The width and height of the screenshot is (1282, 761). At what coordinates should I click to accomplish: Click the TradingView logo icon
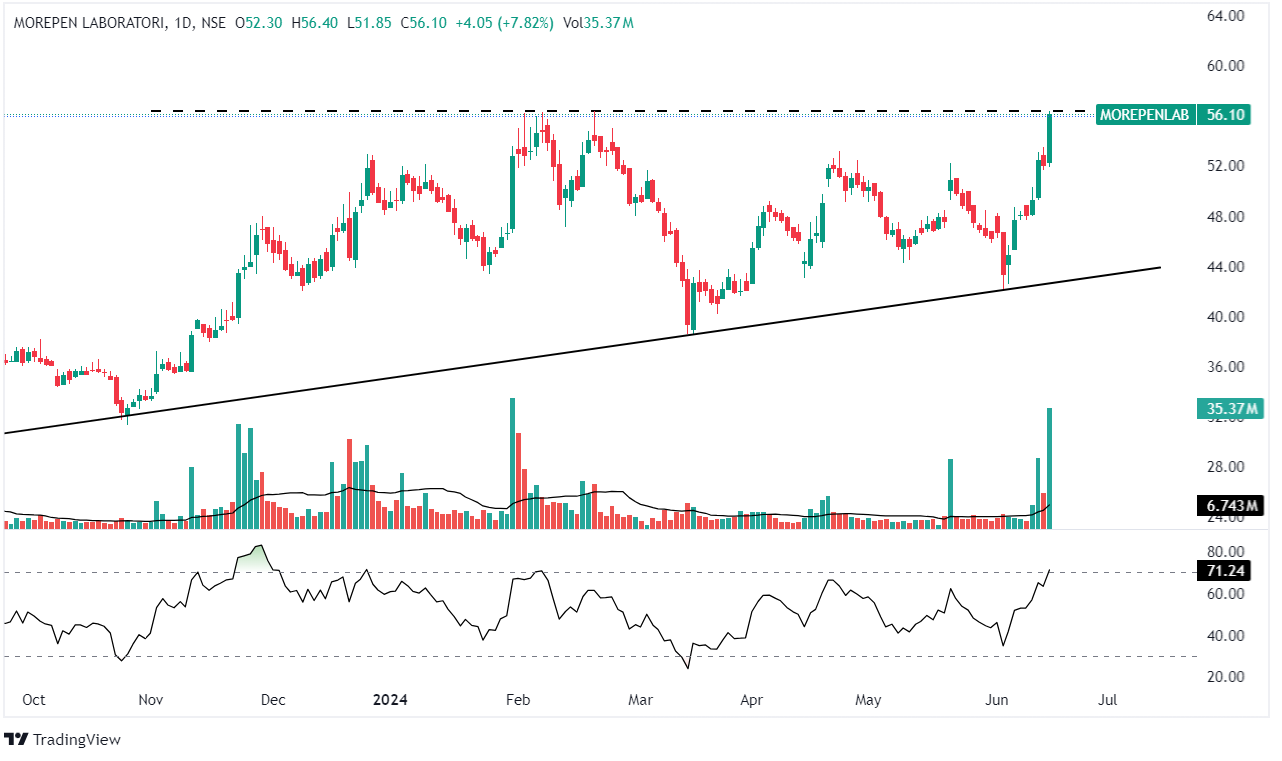click(x=17, y=740)
